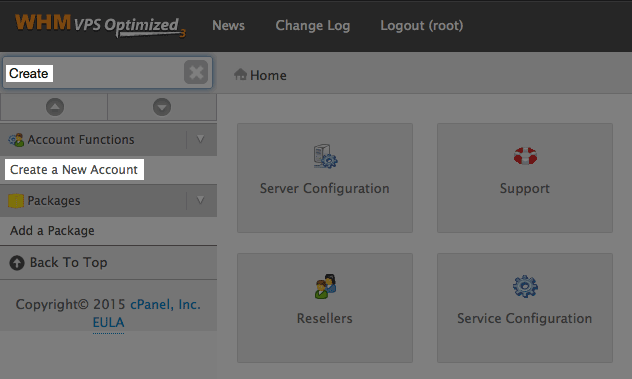Open the Packages section
The width and height of the screenshot is (632, 379).
(x=54, y=201)
